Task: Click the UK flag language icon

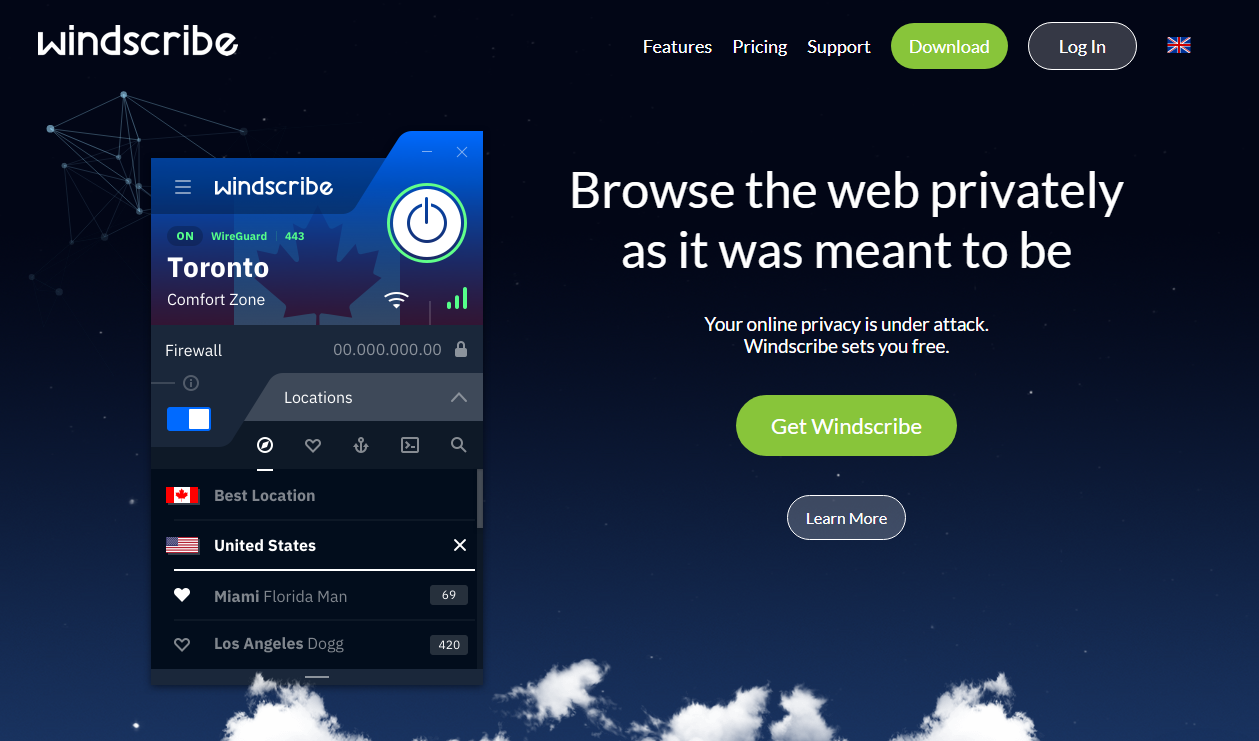Action: [1179, 45]
